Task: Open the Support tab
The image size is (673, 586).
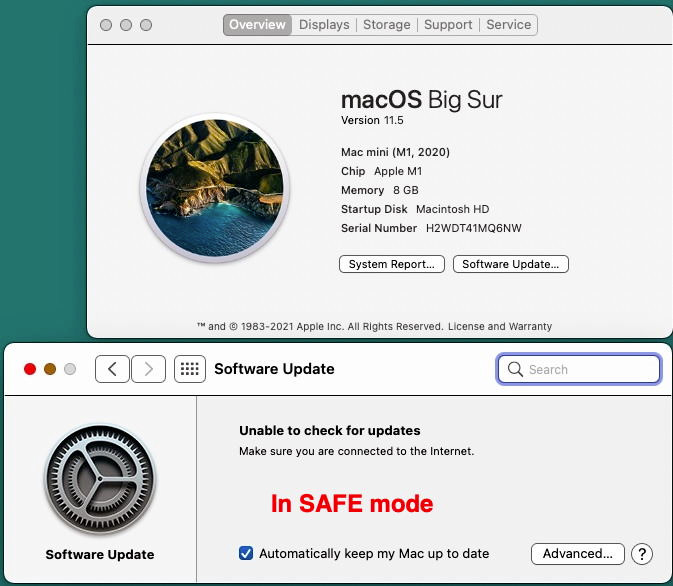Action: click(448, 24)
